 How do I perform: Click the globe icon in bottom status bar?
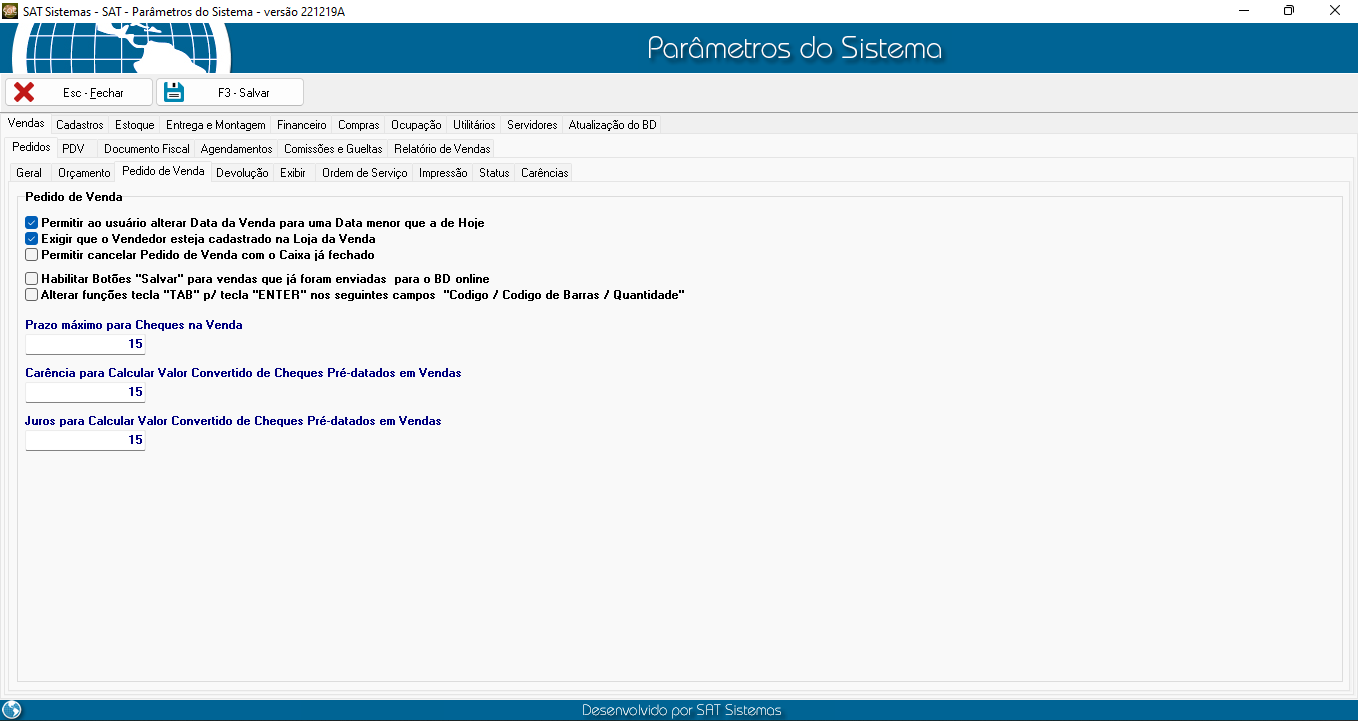[12, 710]
